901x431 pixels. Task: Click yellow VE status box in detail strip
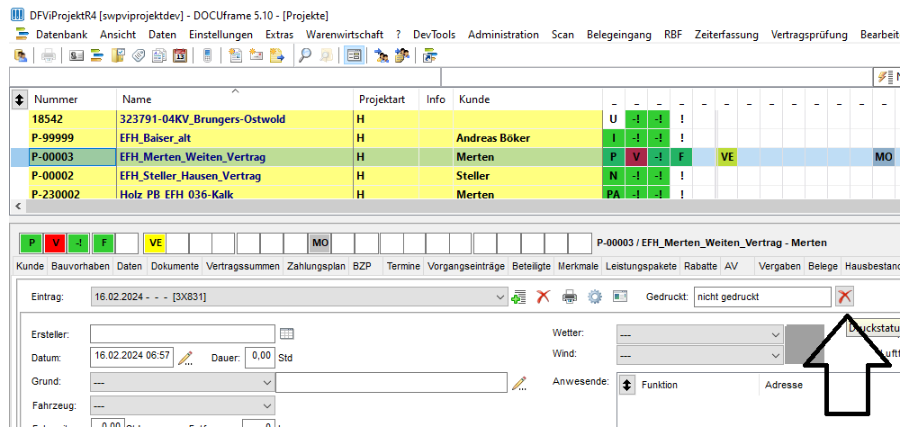point(155,243)
